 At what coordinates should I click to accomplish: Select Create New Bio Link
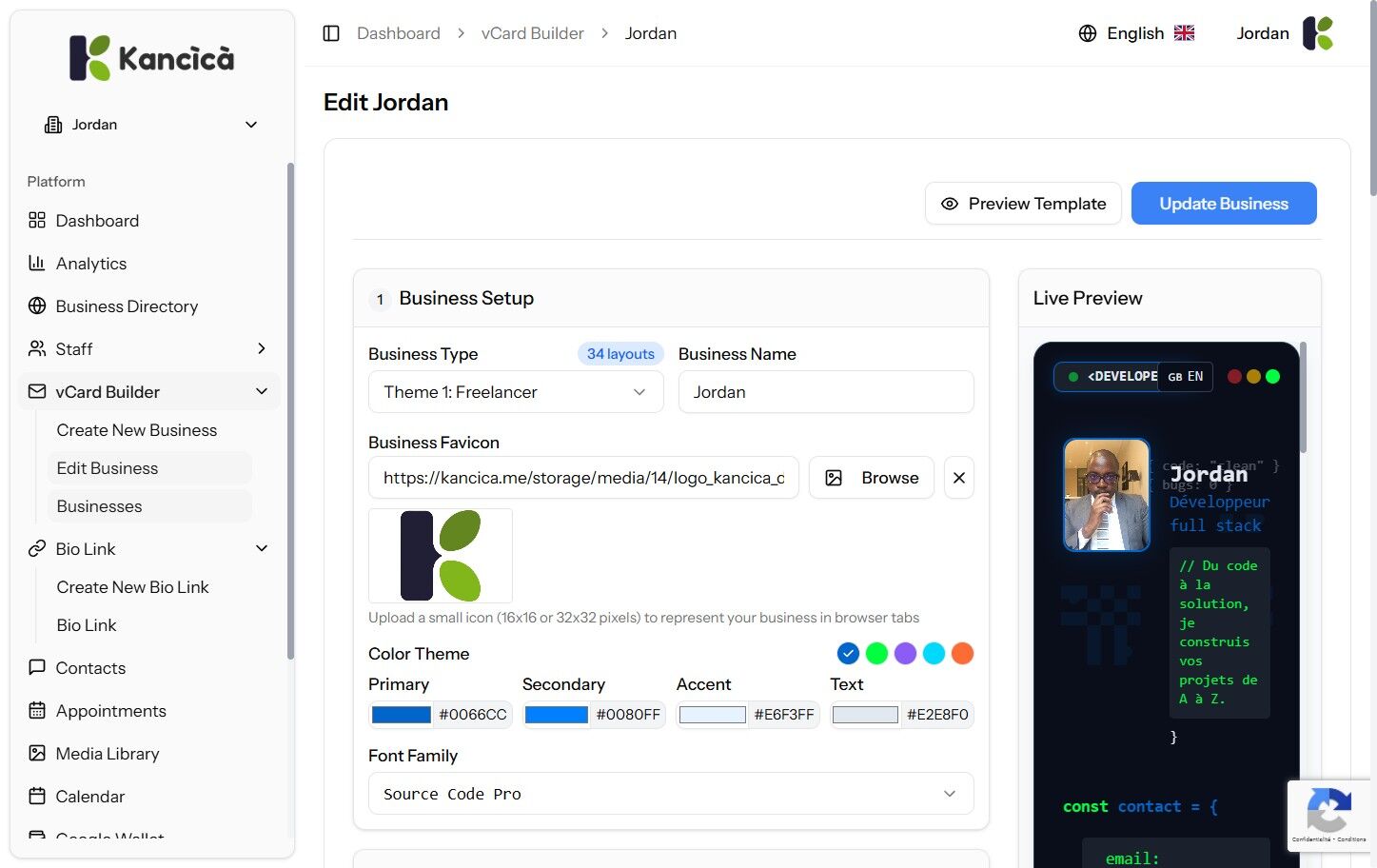tap(132, 587)
